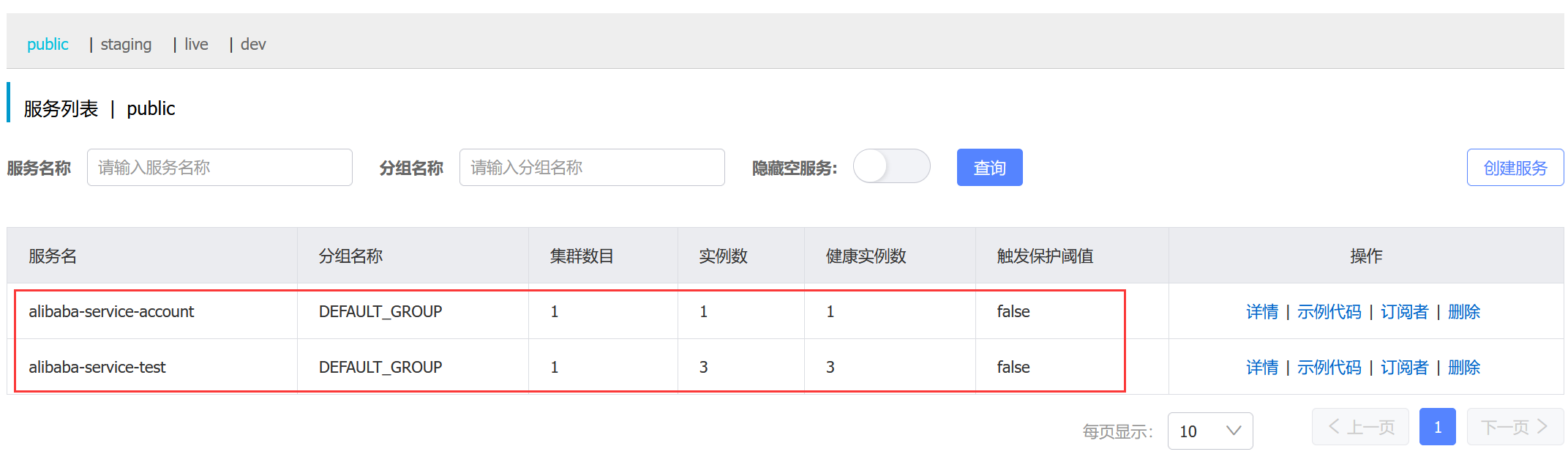Screen dimensions: 1568x457
Task: Switch to the dev namespace tab
Action: (253, 45)
